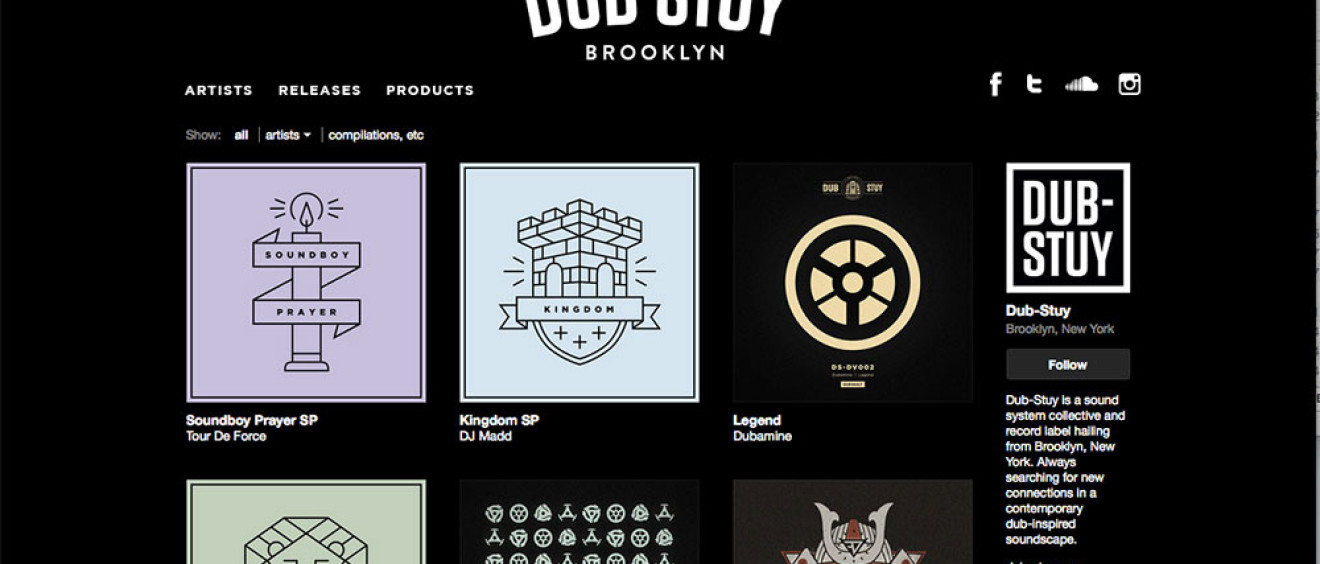The image size is (1320, 564).
Task: Click the Kingdom SP title link
Action: [499, 420]
